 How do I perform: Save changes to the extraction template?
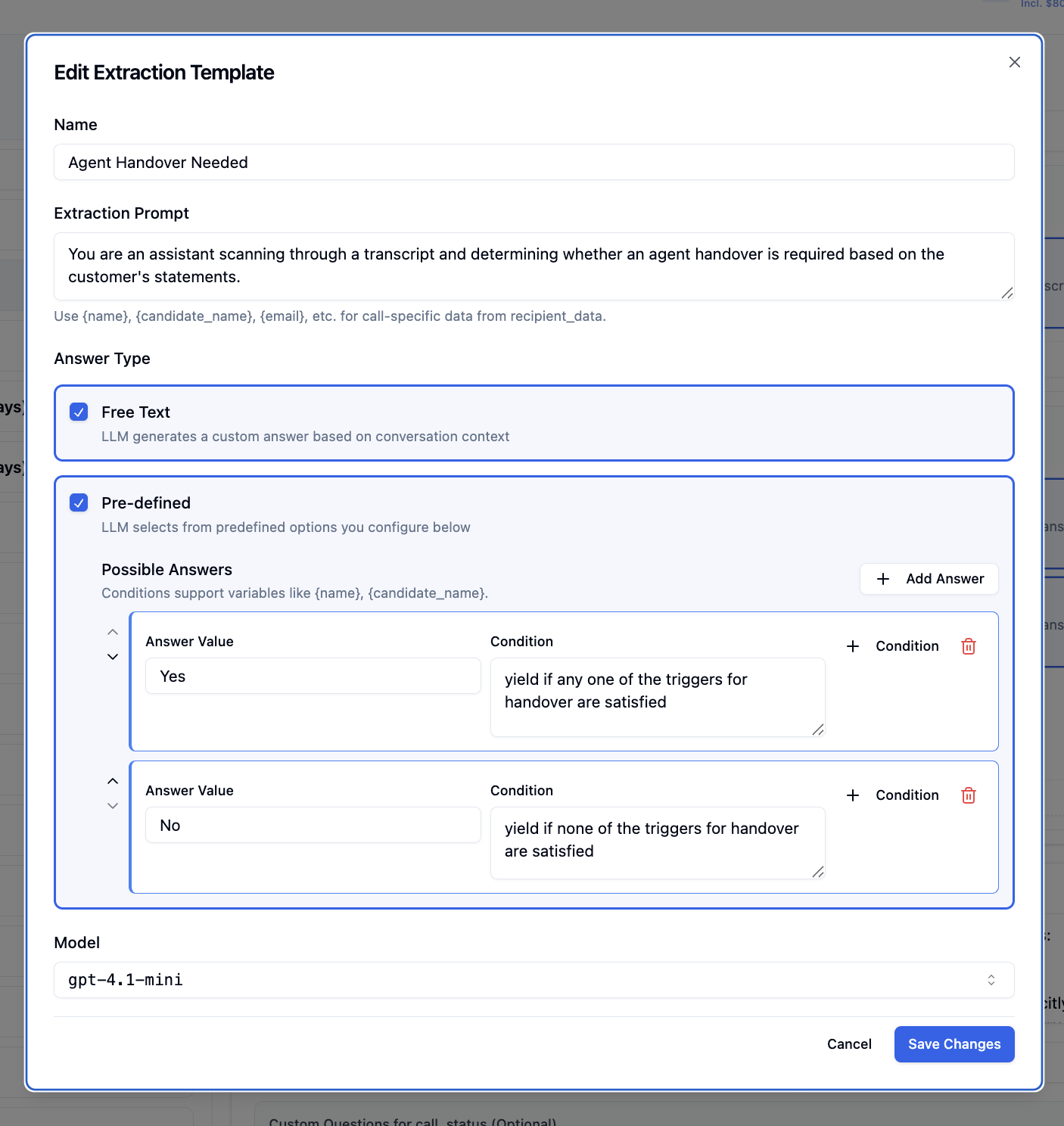click(954, 1044)
